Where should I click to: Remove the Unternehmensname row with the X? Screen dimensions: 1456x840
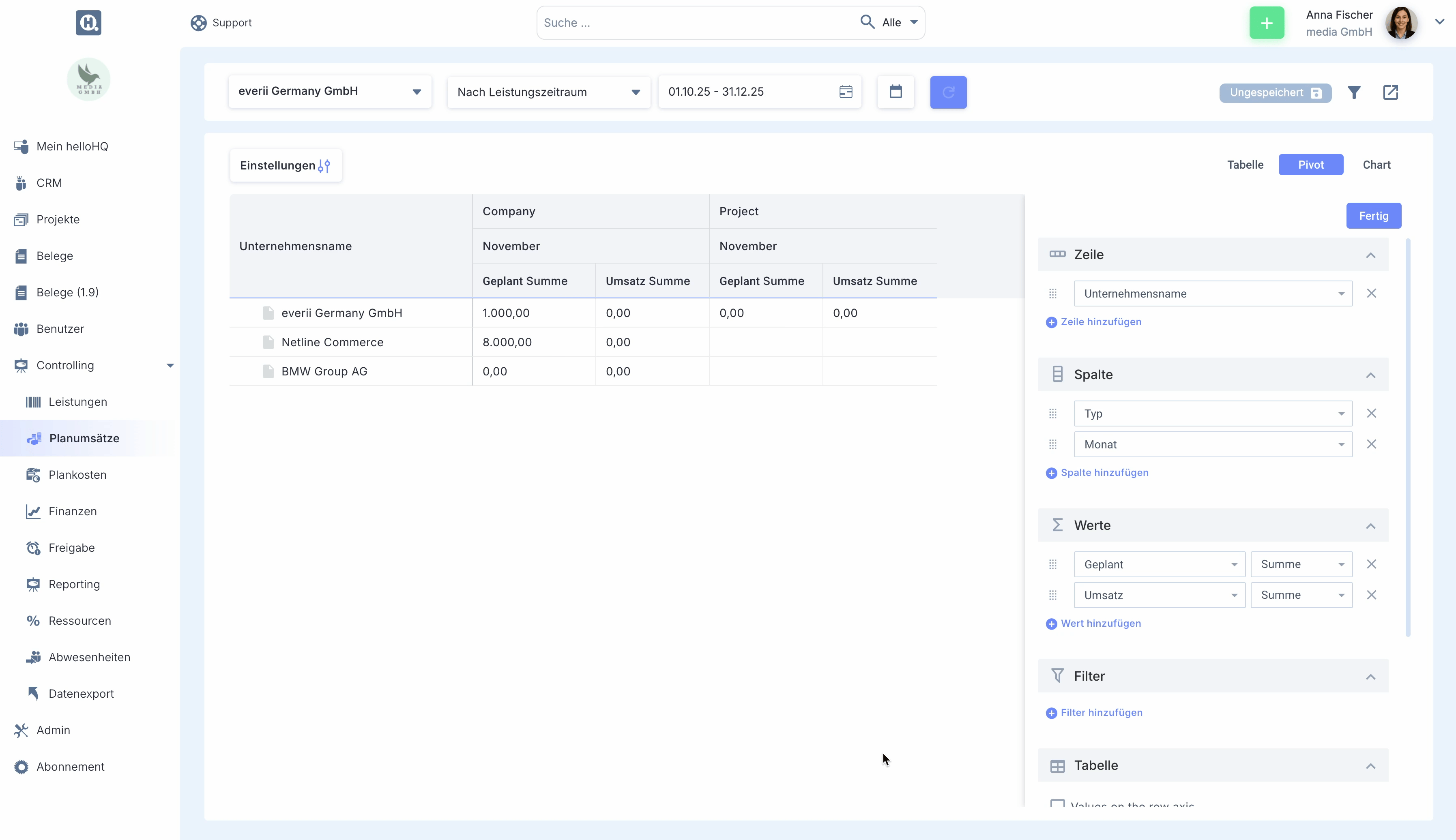(x=1371, y=294)
